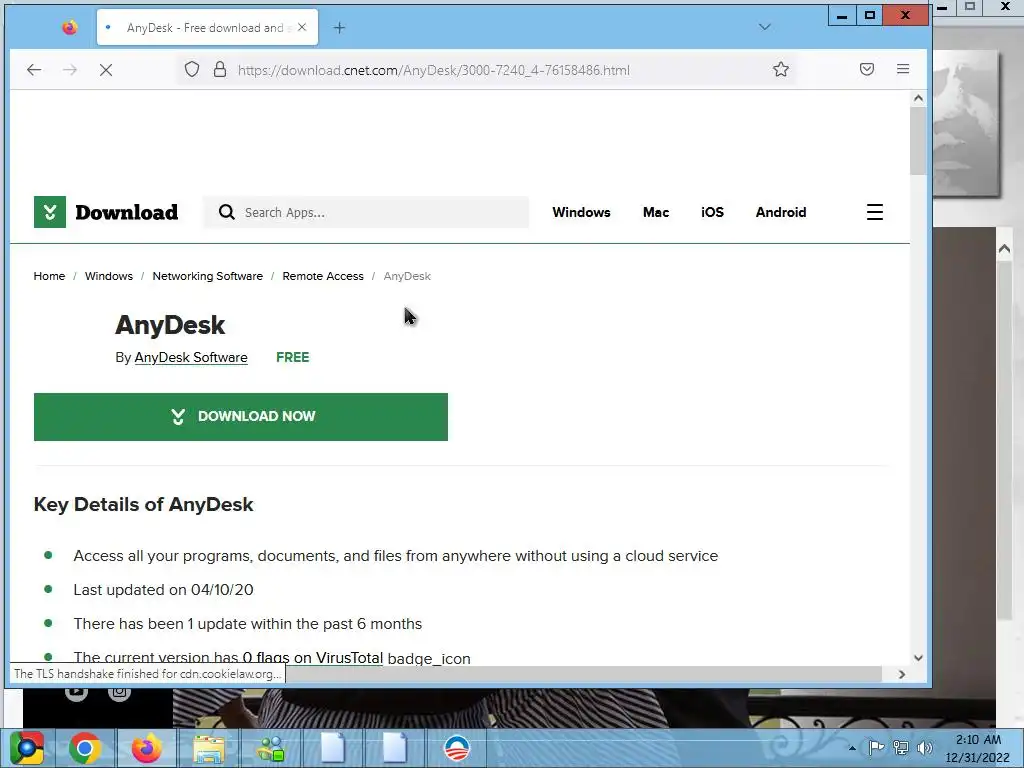Open the first blank document taskbar icon

(x=333, y=748)
